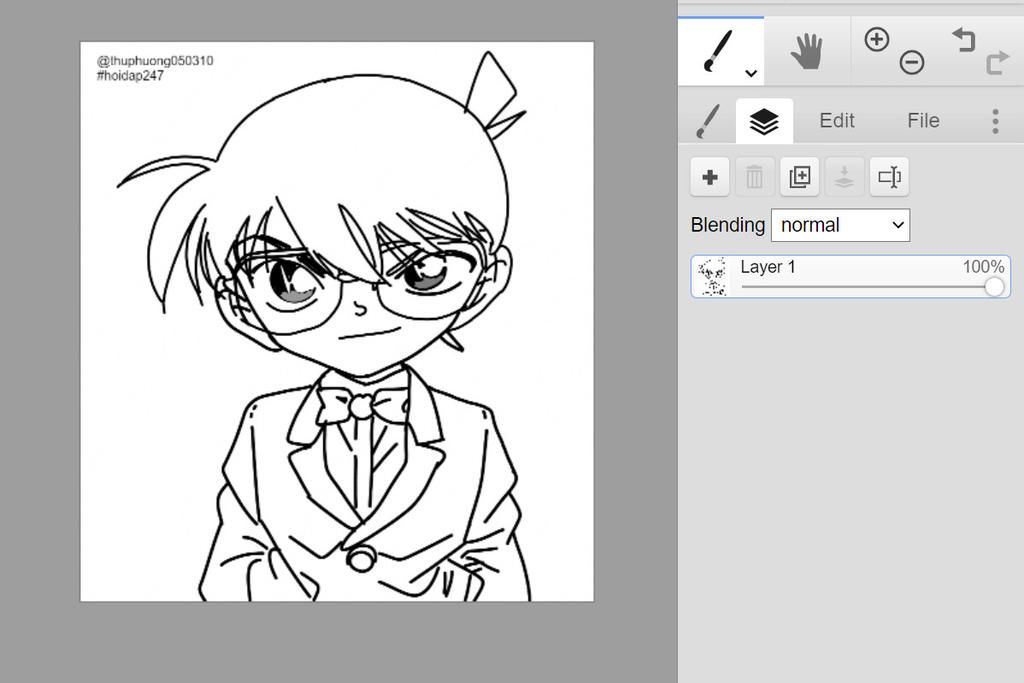Rename the layer
The height and width of the screenshot is (683, 1024).
(889, 177)
